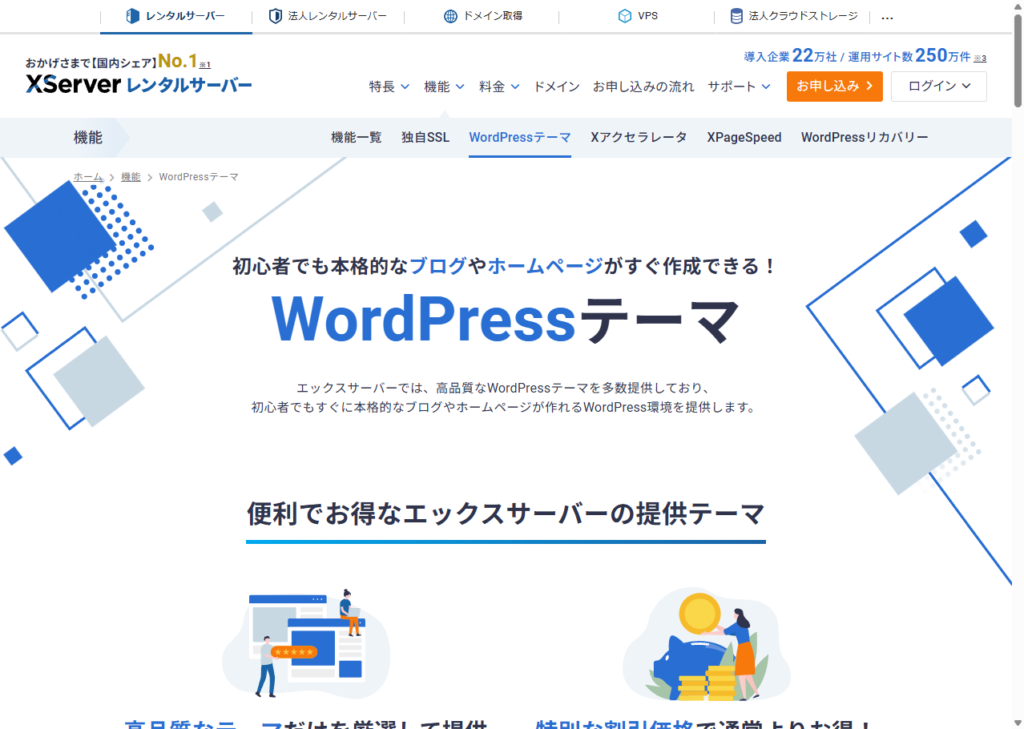
Task: Click the 便利でお得なエックスサーバーの提供テーマ heading
Action: click(x=505, y=514)
